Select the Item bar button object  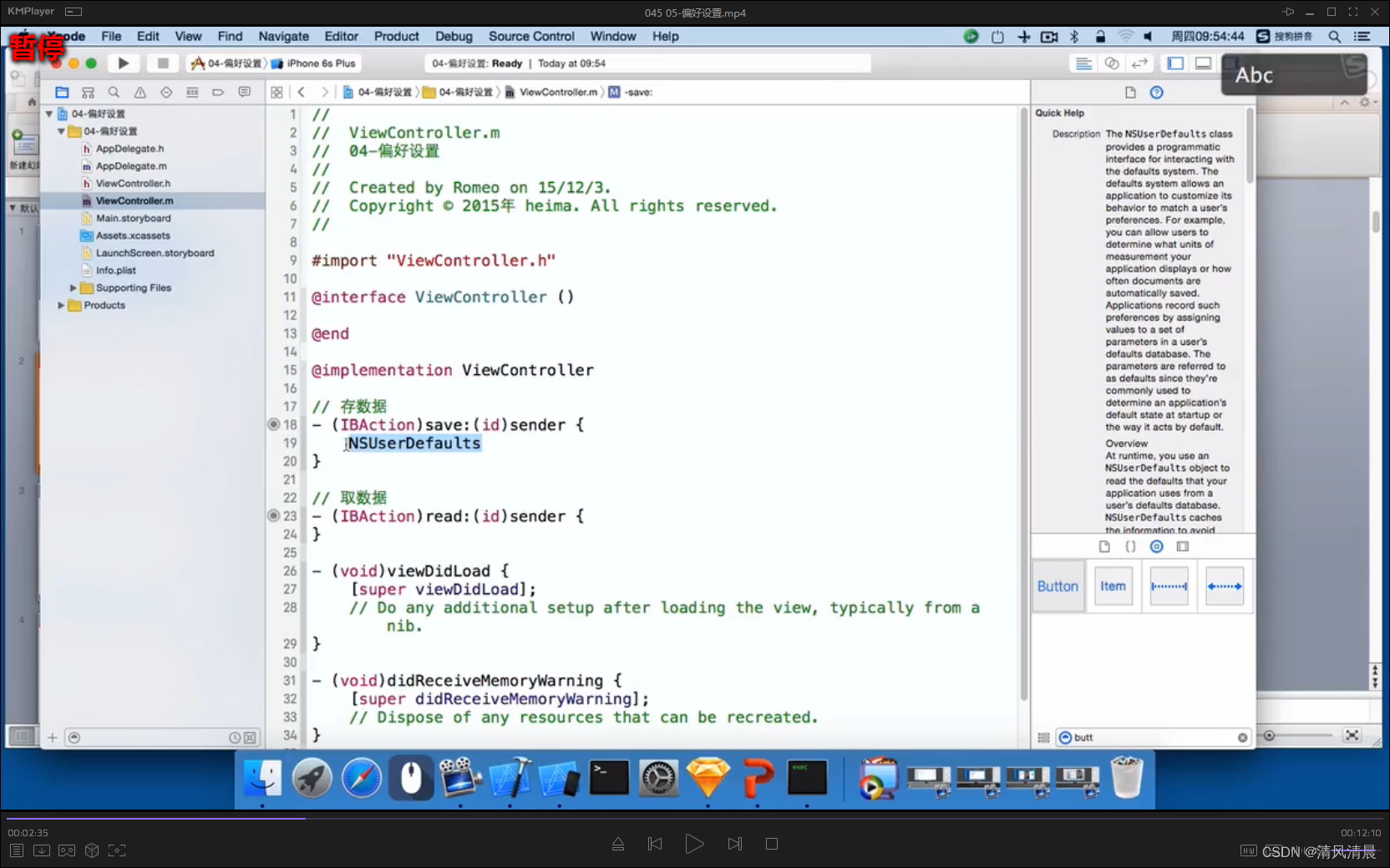click(1113, 586)
